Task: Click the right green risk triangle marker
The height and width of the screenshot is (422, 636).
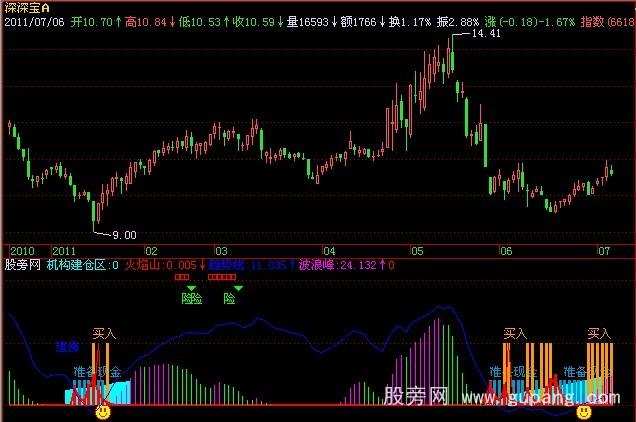Action: coord(238,288)
